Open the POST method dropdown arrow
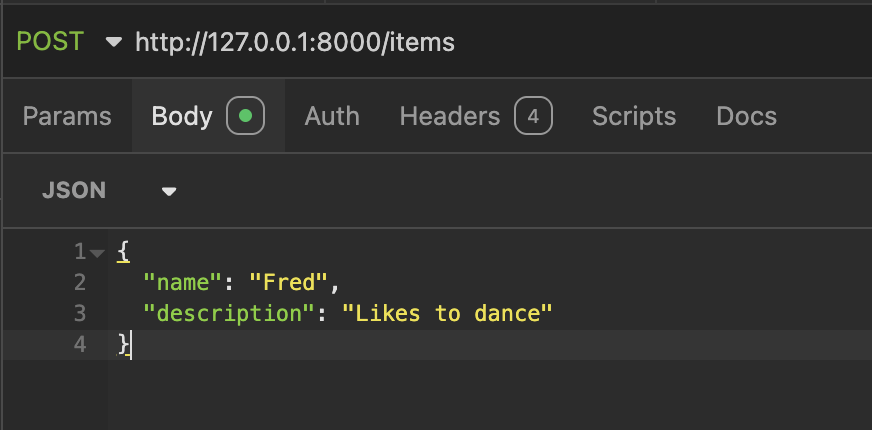Image resolution: width=872 pixels, height=430 pixels. coord(113,42)
